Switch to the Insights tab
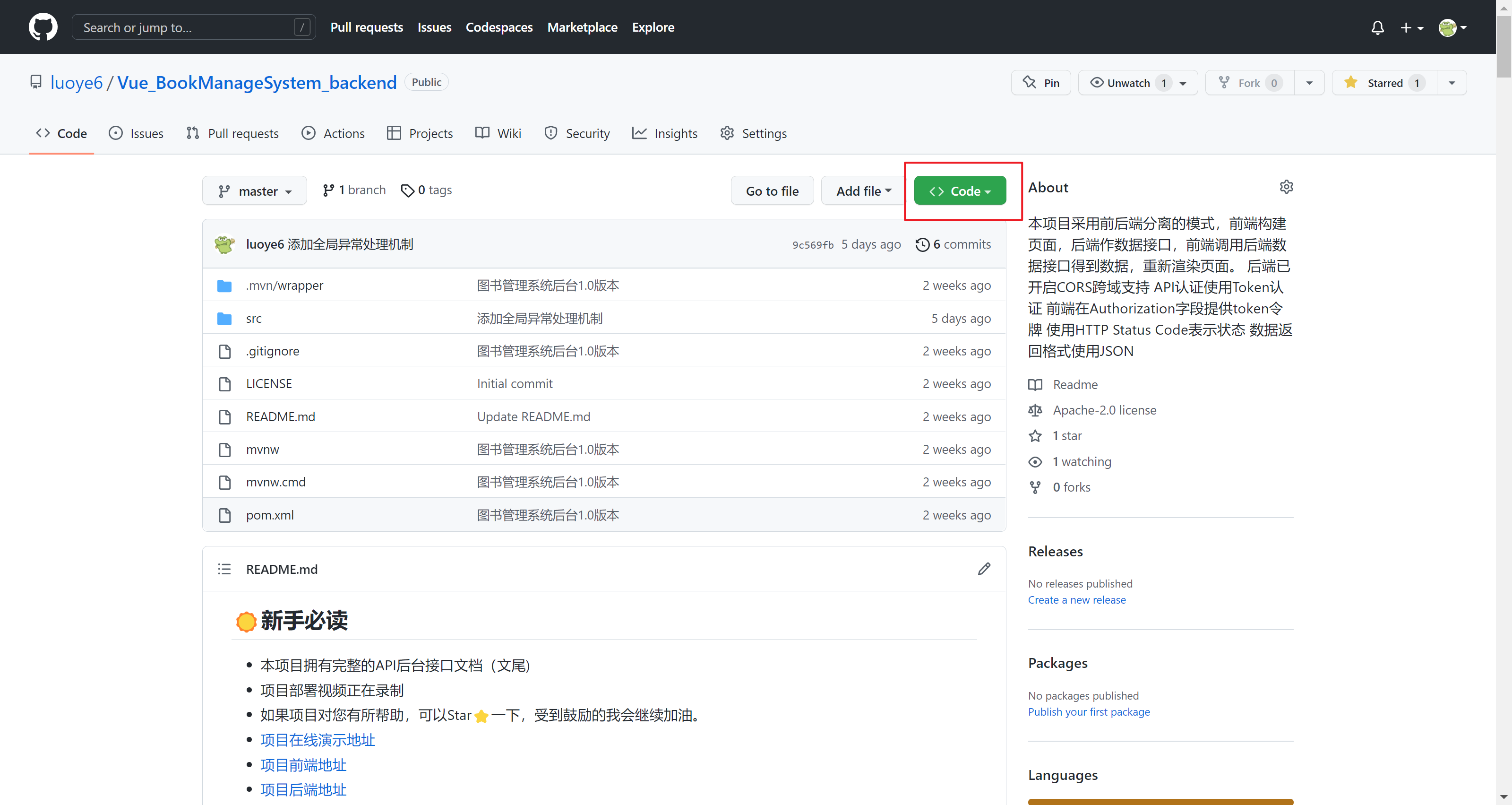Image resolution: width=1512 pixels, height=805 pixels. 665,133
